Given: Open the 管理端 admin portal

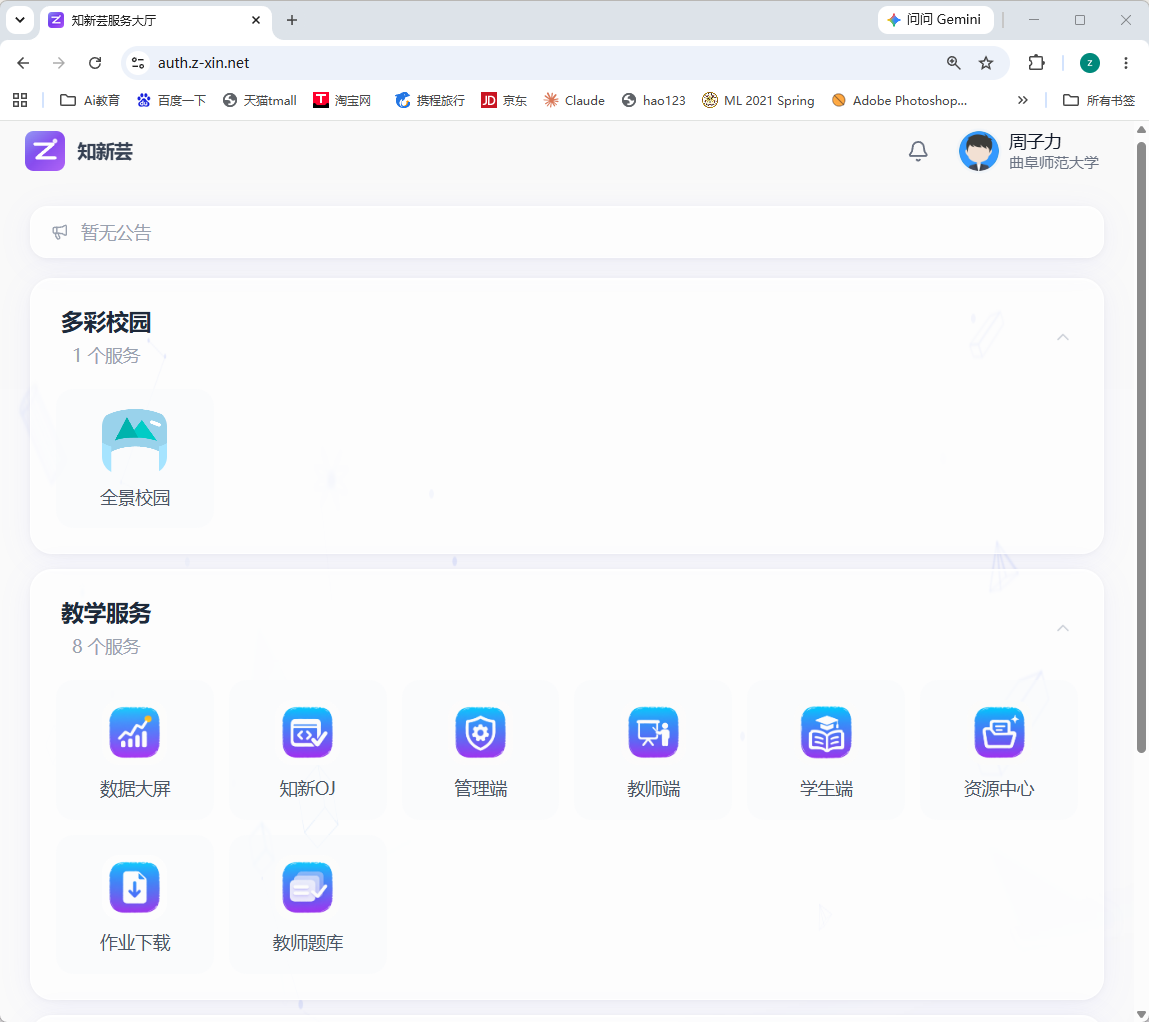Looking at the screenshot, I should click(x=481, y=749).
